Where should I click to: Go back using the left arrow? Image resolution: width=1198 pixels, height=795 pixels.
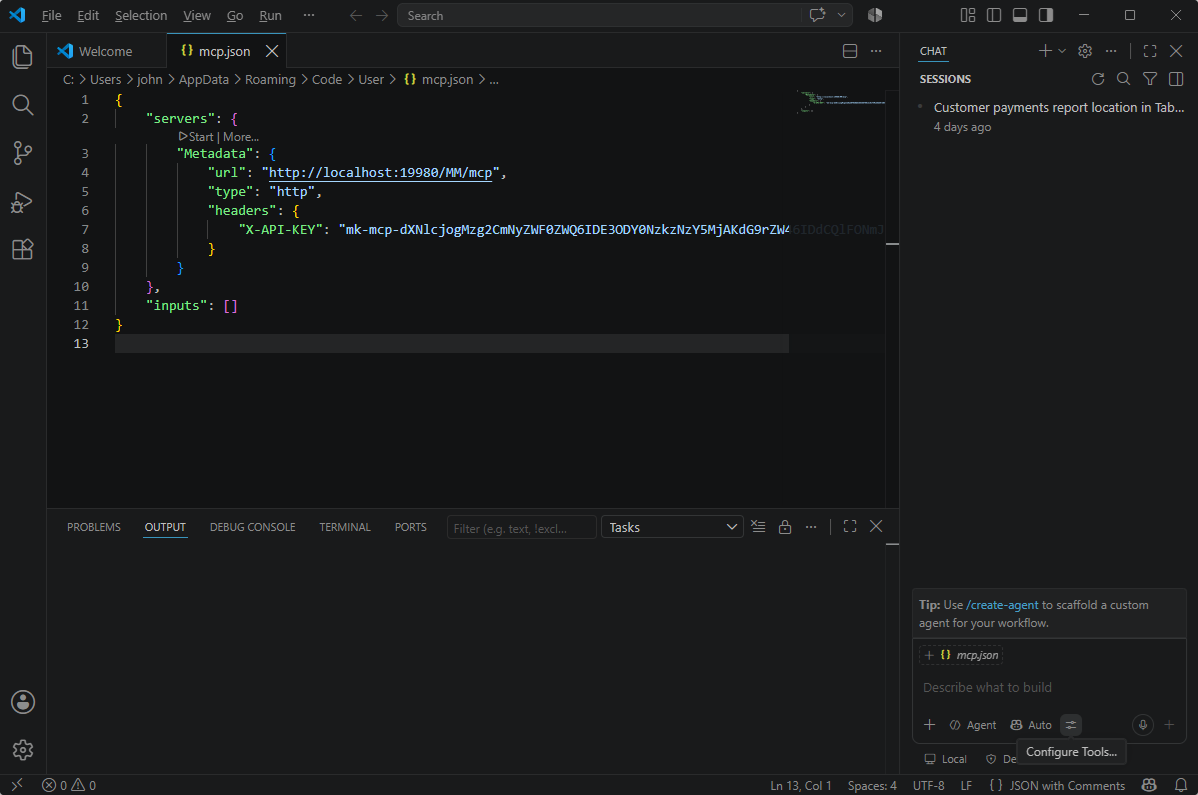coord(356,15)
